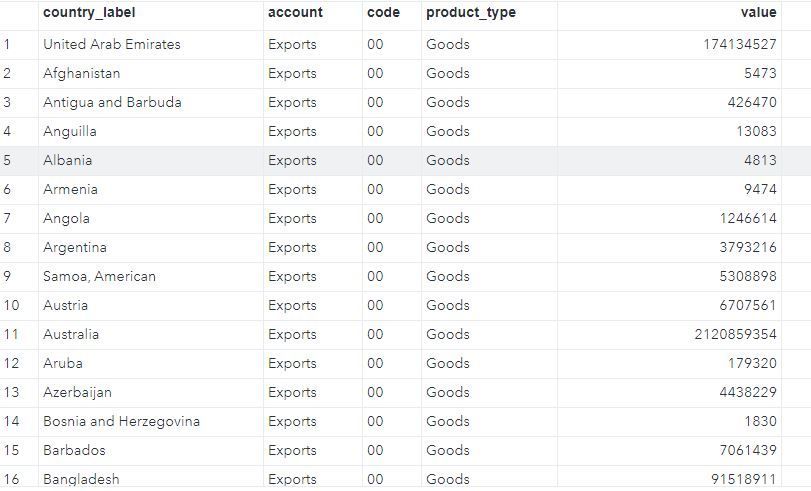811x491 pixels.
Task: Click the Samoa, American cell
Action: [x=99, y=276]
